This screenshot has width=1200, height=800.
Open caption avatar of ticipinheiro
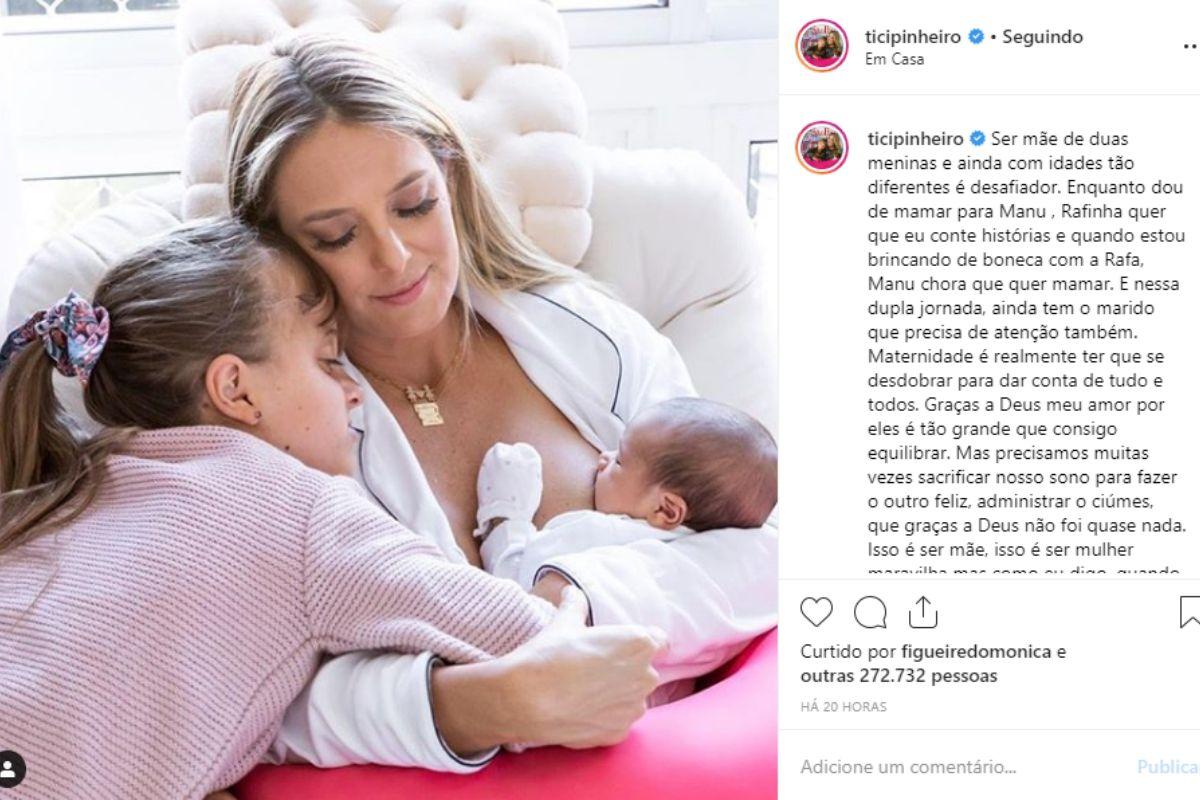coord(822,147)
